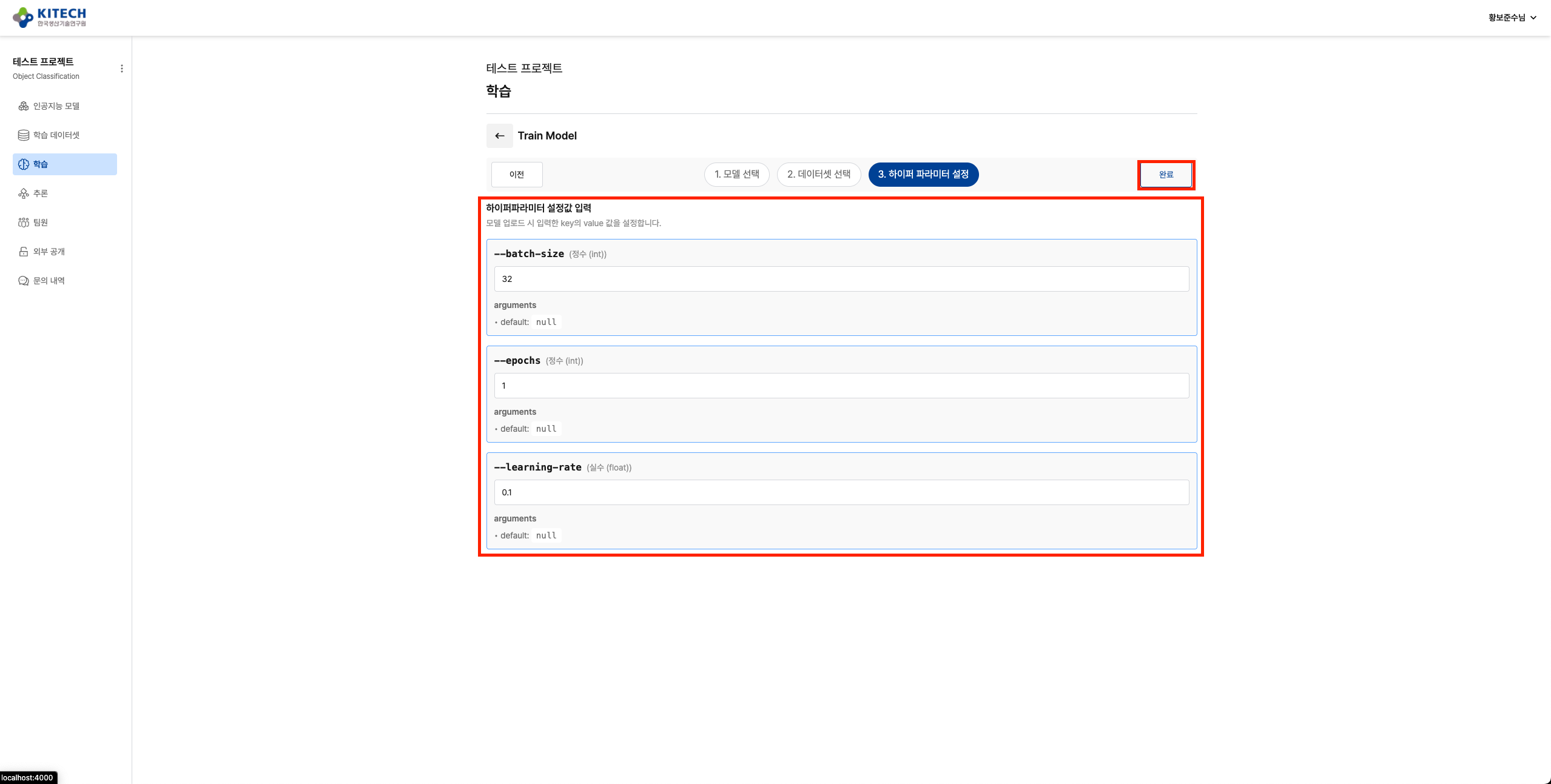
Task: Click the --batch-size input field
Action: (841, 279)
